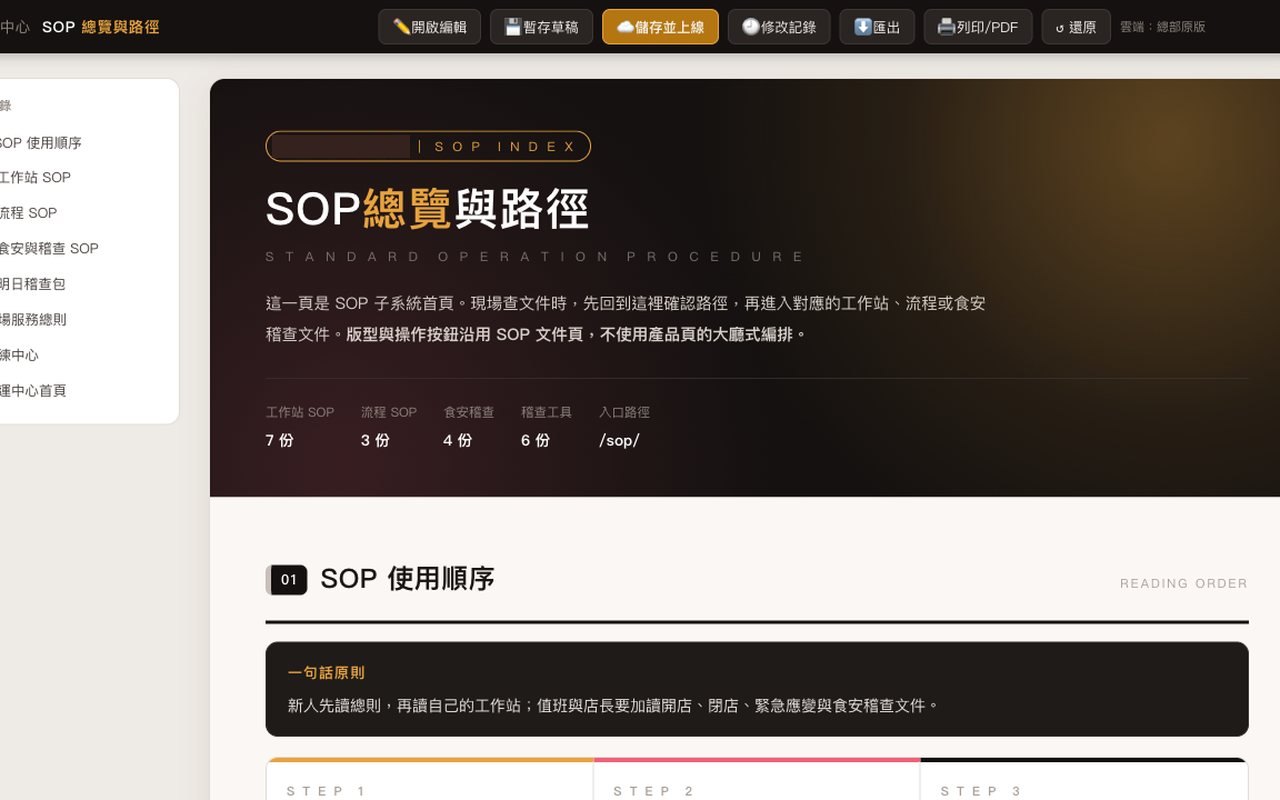The width and height of the screenshot is (1280, 800).
Task: Click the 還原 button
Action: [1076, 27]
